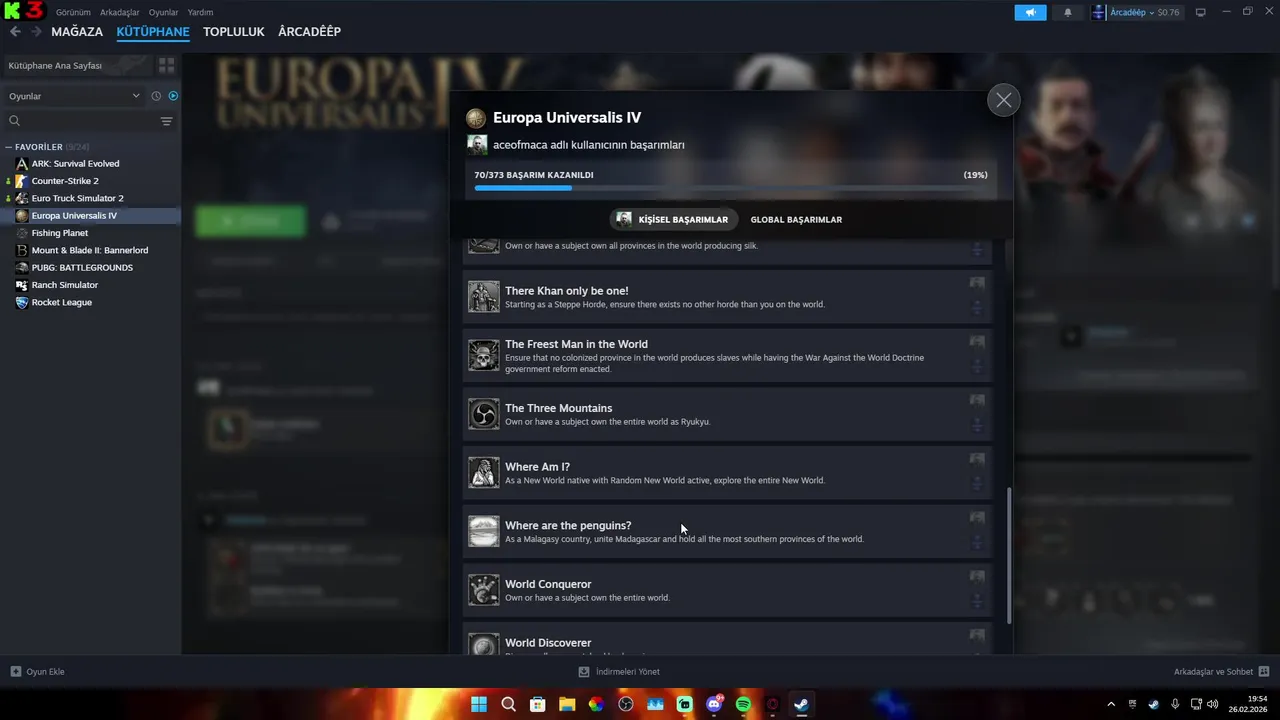Click The Three Mountains title text
Image resolution: width=1280 pixels, height=720 pixels.
click(558, 408)
